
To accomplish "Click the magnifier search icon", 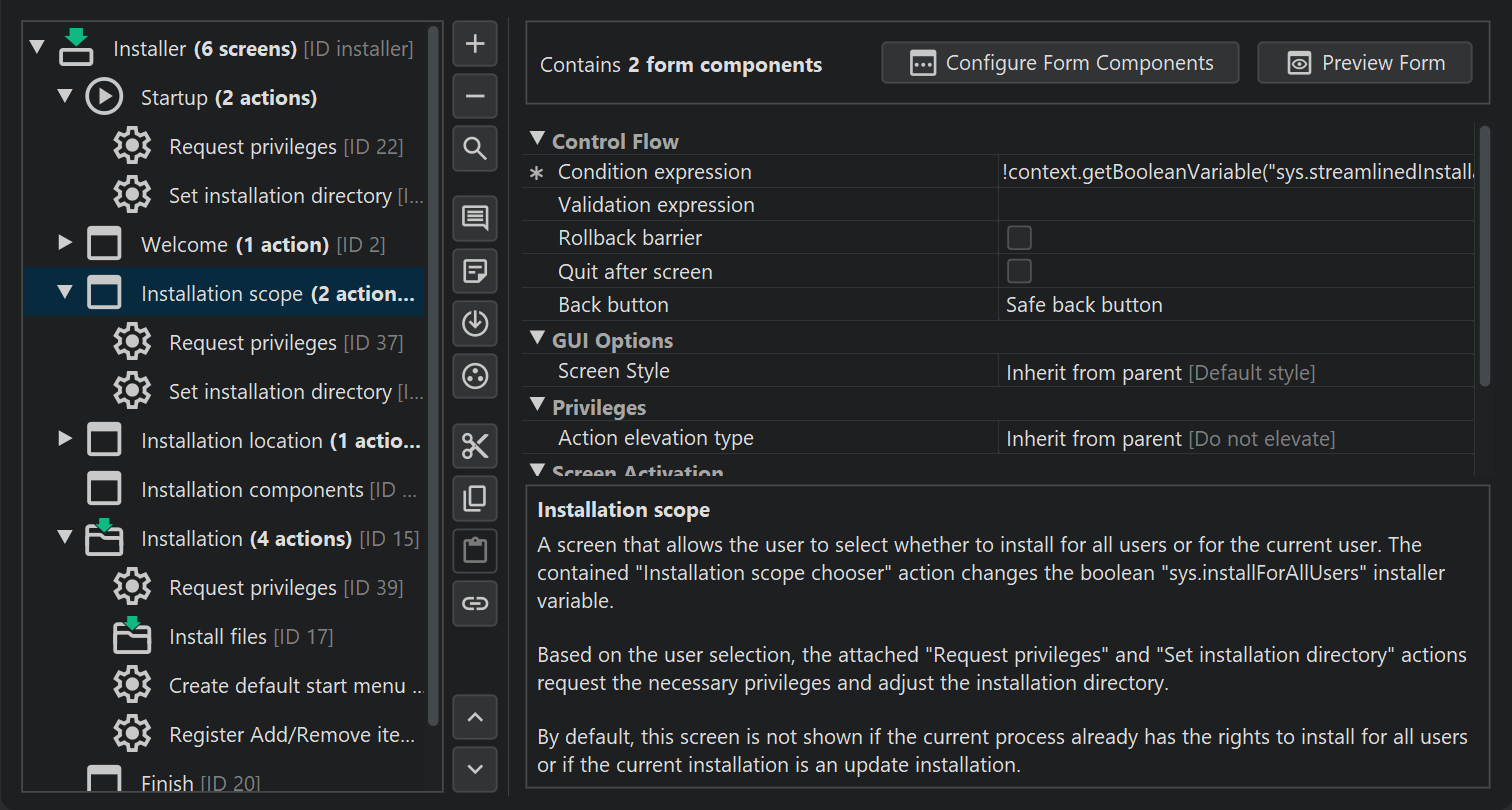I will click(475, 150).
